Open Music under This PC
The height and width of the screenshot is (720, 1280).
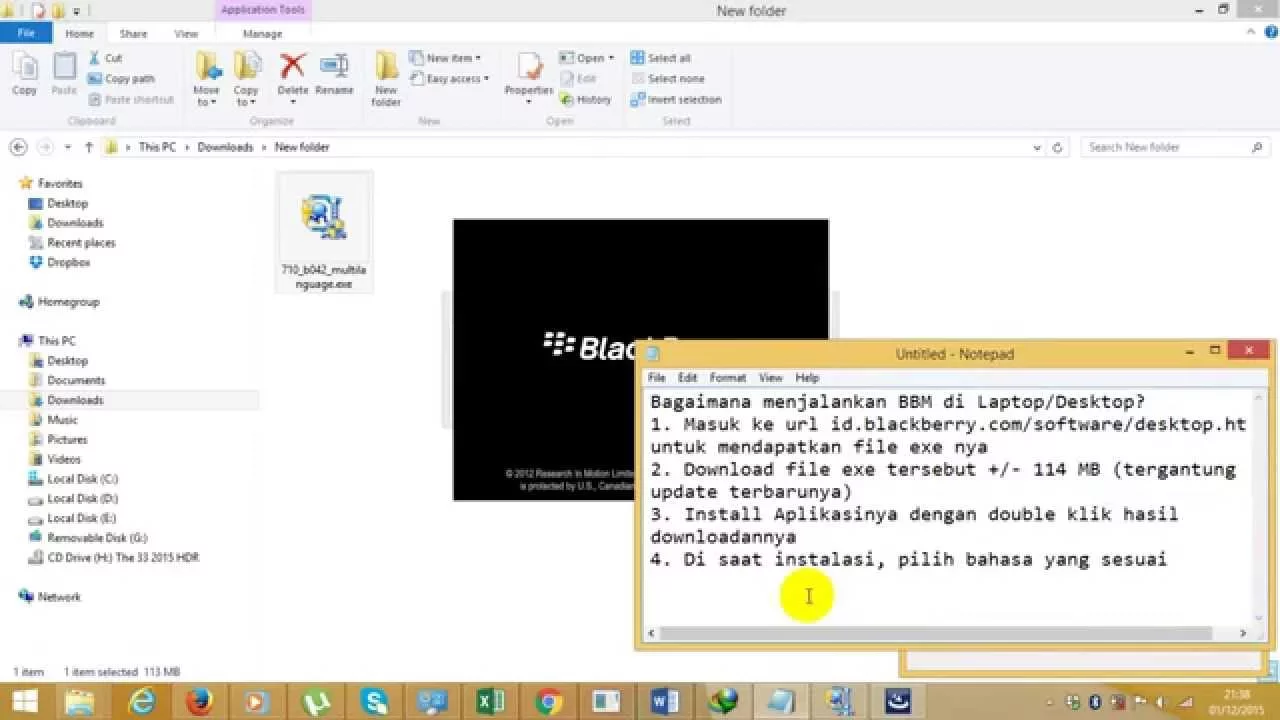62,420
